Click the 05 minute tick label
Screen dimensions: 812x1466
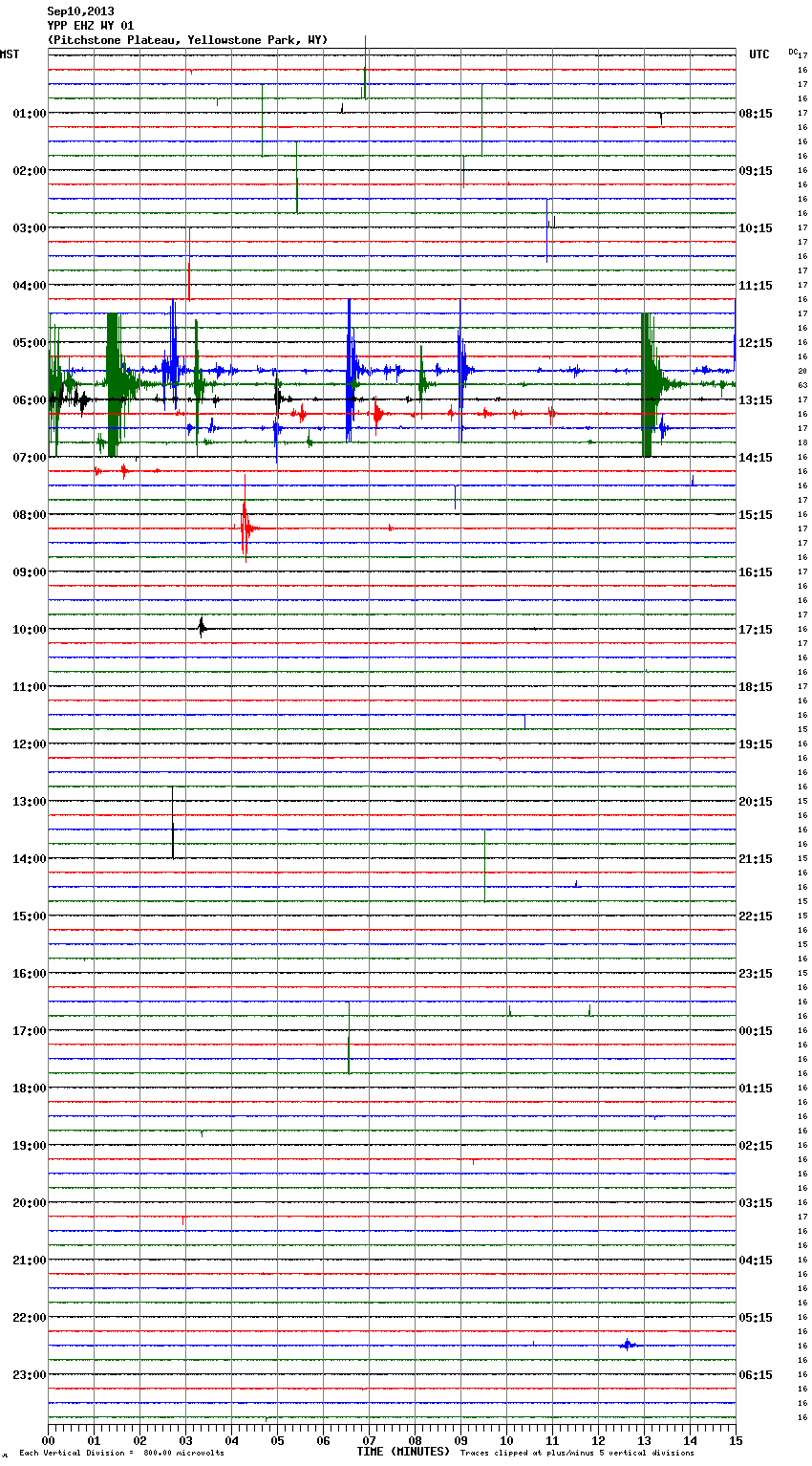pyautogui.click(x=277, y=1439)
